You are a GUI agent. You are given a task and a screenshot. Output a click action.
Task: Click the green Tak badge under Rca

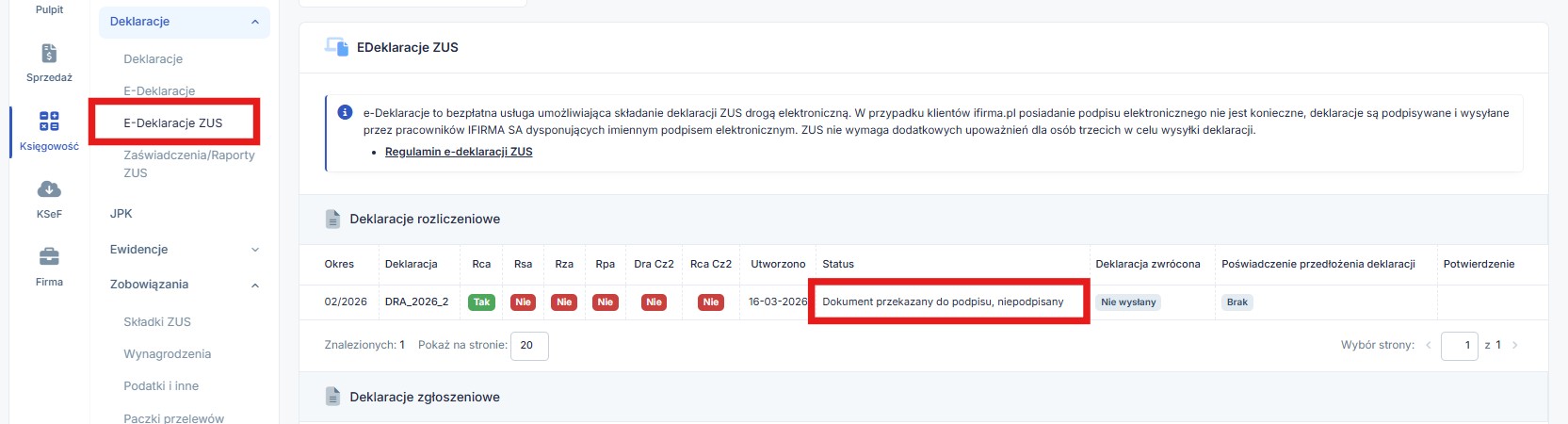point(481,302)
